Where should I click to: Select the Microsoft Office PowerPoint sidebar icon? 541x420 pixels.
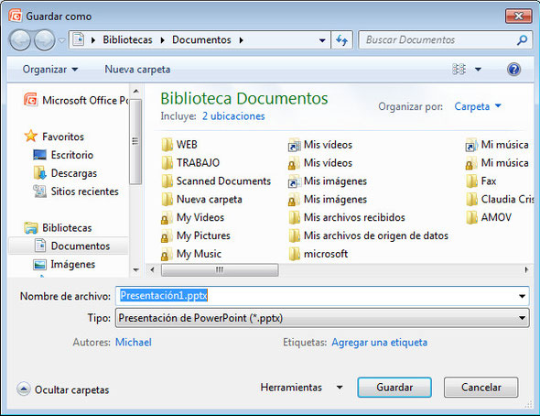click(x=30, y=100)
